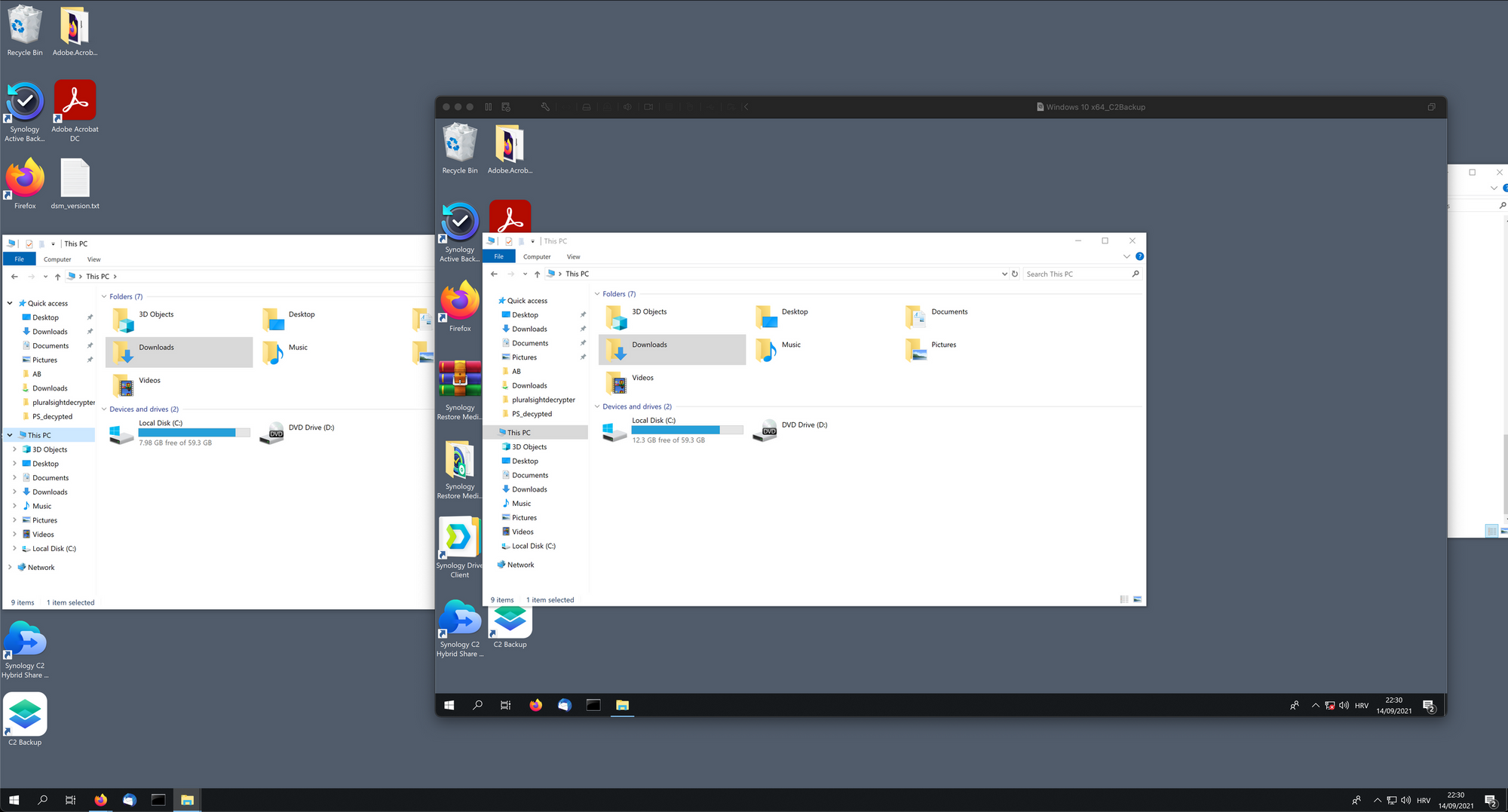Open Task View in the outer taskbar

point(70,800)
